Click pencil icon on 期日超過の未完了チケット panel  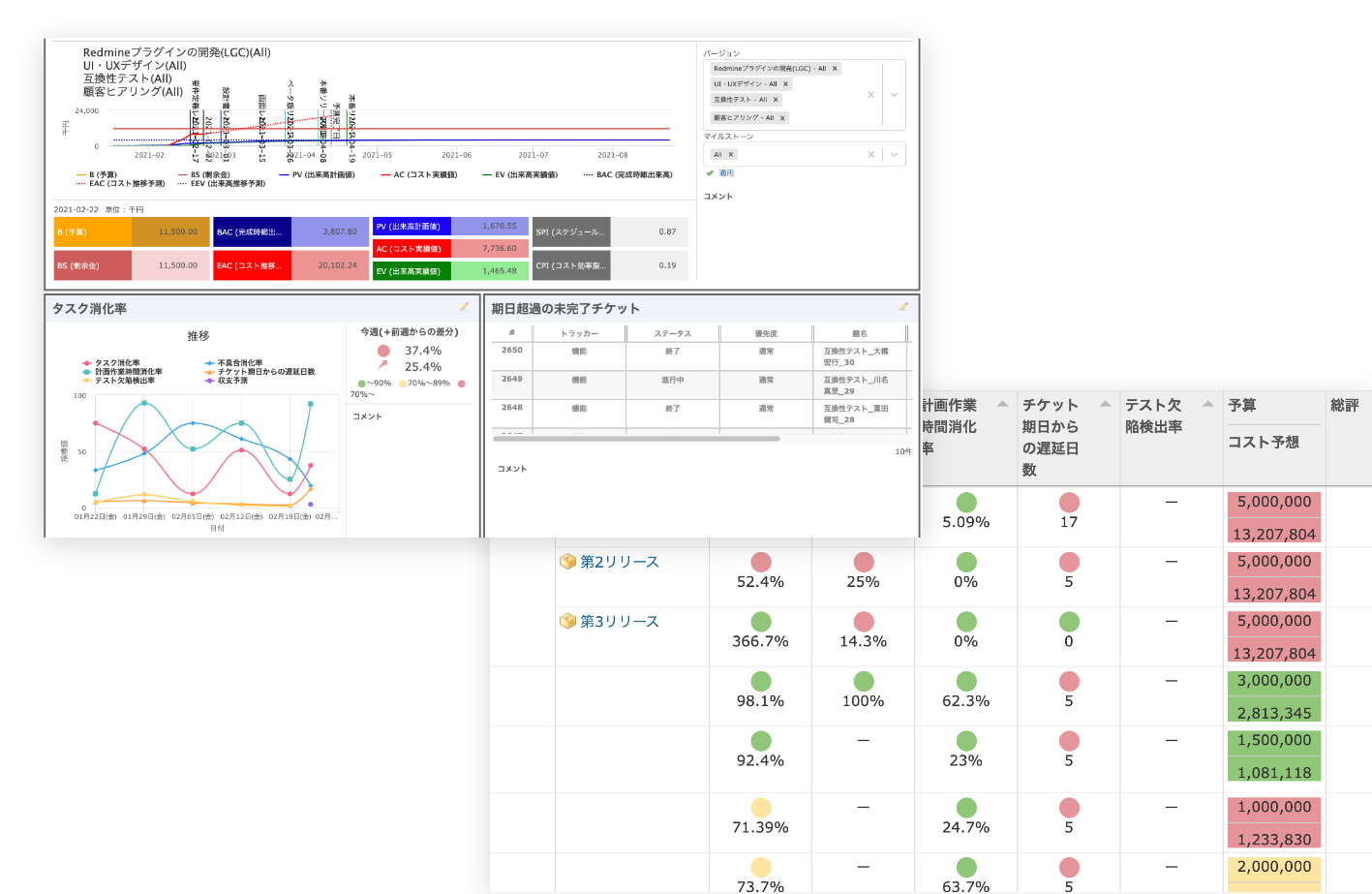[x=903, y=307]
